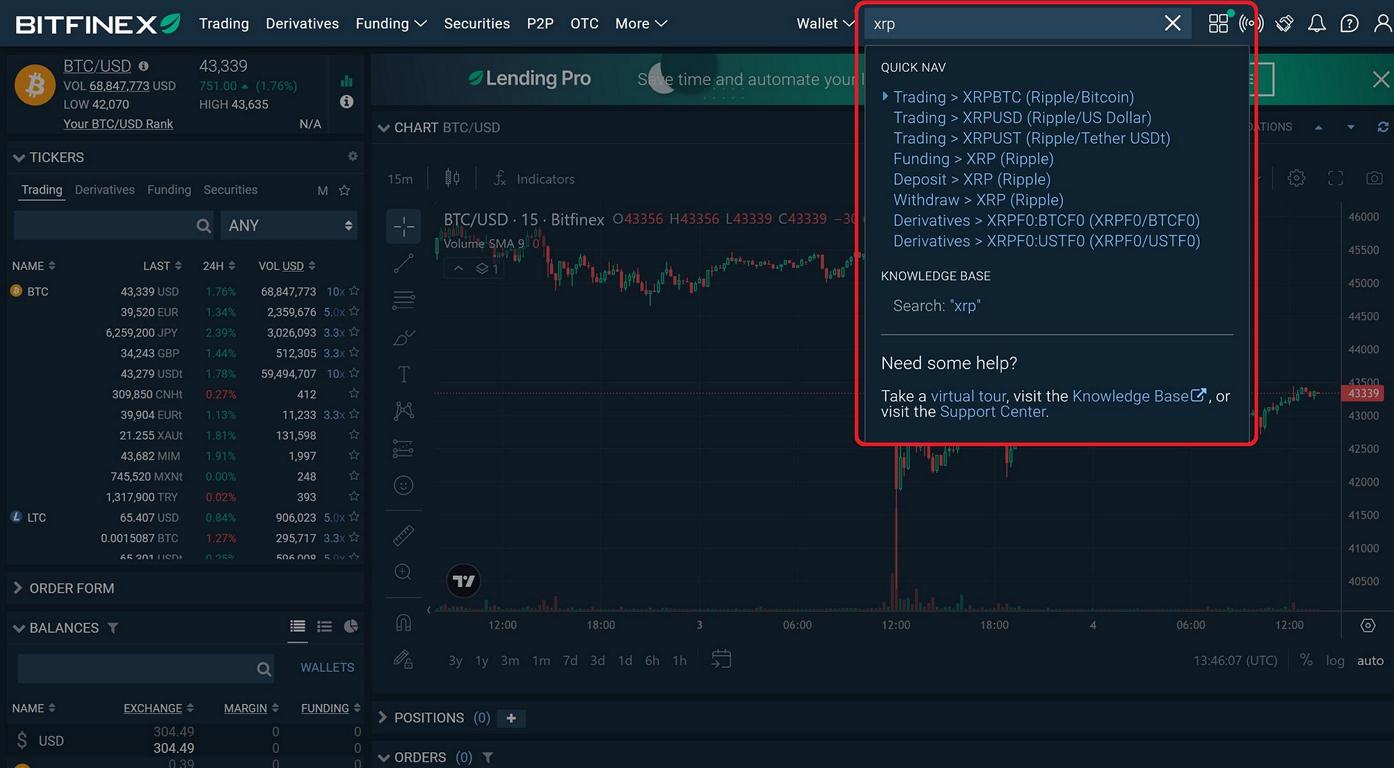Expand the POSITIONS panel
The width and height of the screenshot is (1394, 768).
383,717
